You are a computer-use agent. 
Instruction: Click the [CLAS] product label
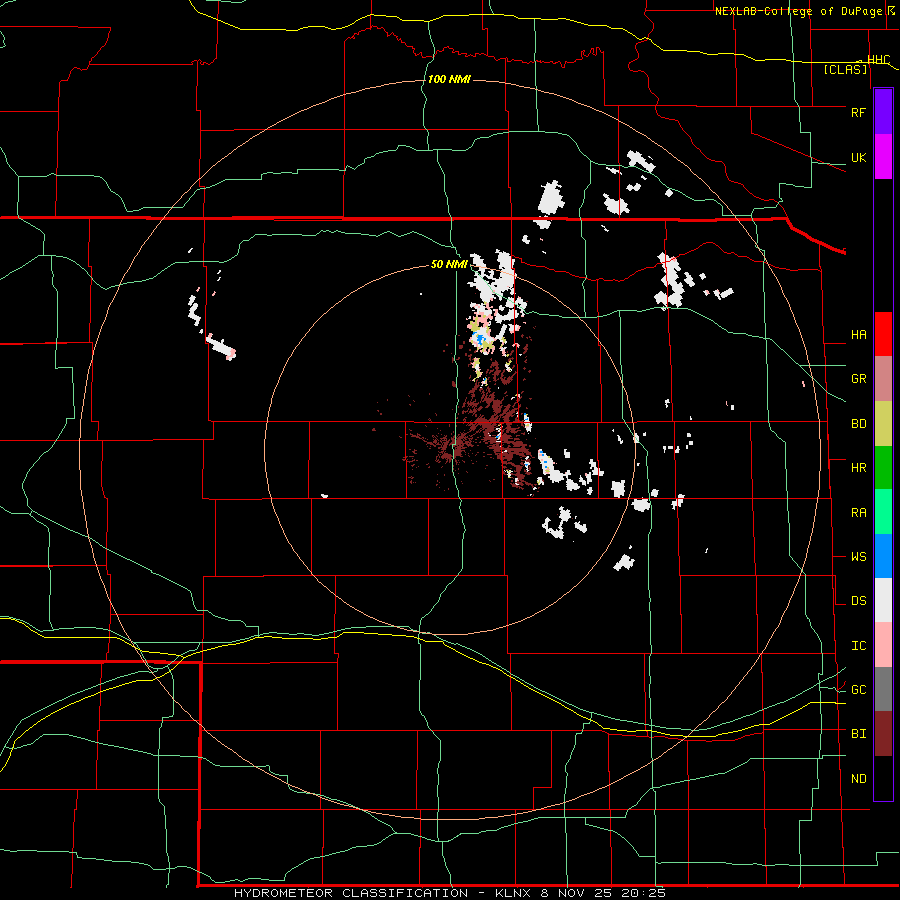[x=845, y=70]
